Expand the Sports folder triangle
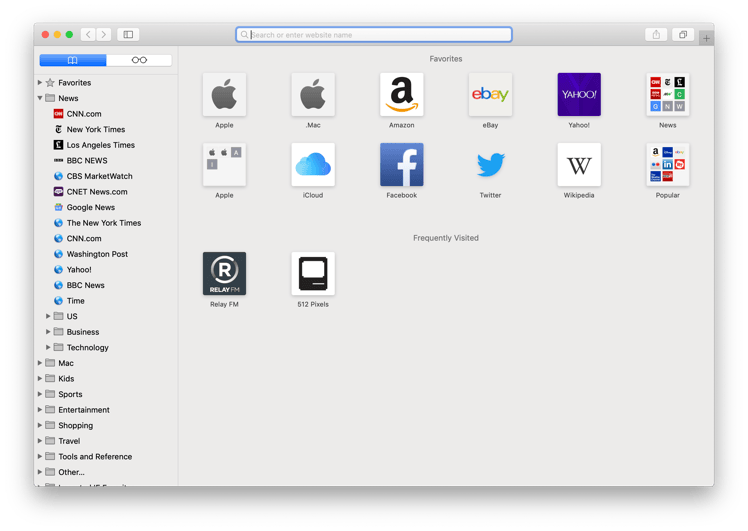Screen dimensions: 748x531 40,394
